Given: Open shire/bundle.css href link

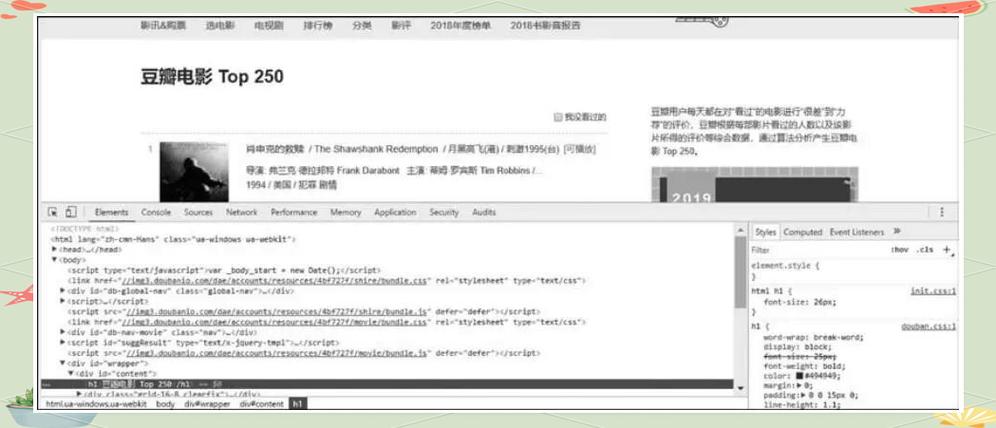Looking at the screenshot, I should (277, 281).
